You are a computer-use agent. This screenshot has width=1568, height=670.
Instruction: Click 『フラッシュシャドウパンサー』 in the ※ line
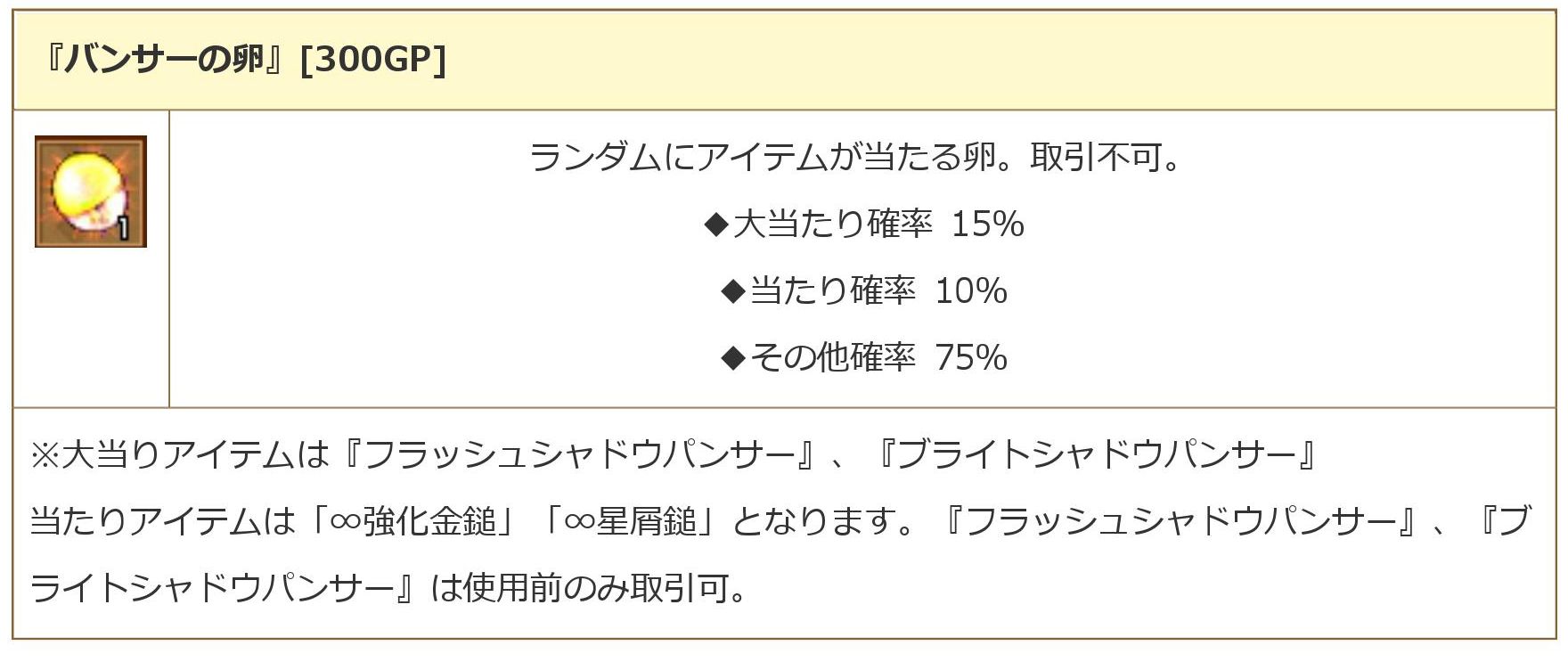coord(577,455)
